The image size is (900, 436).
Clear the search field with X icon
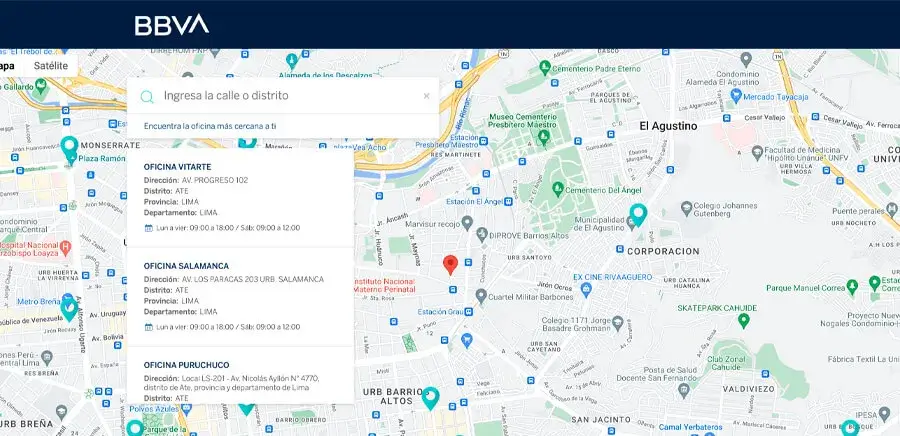[426, 96]
